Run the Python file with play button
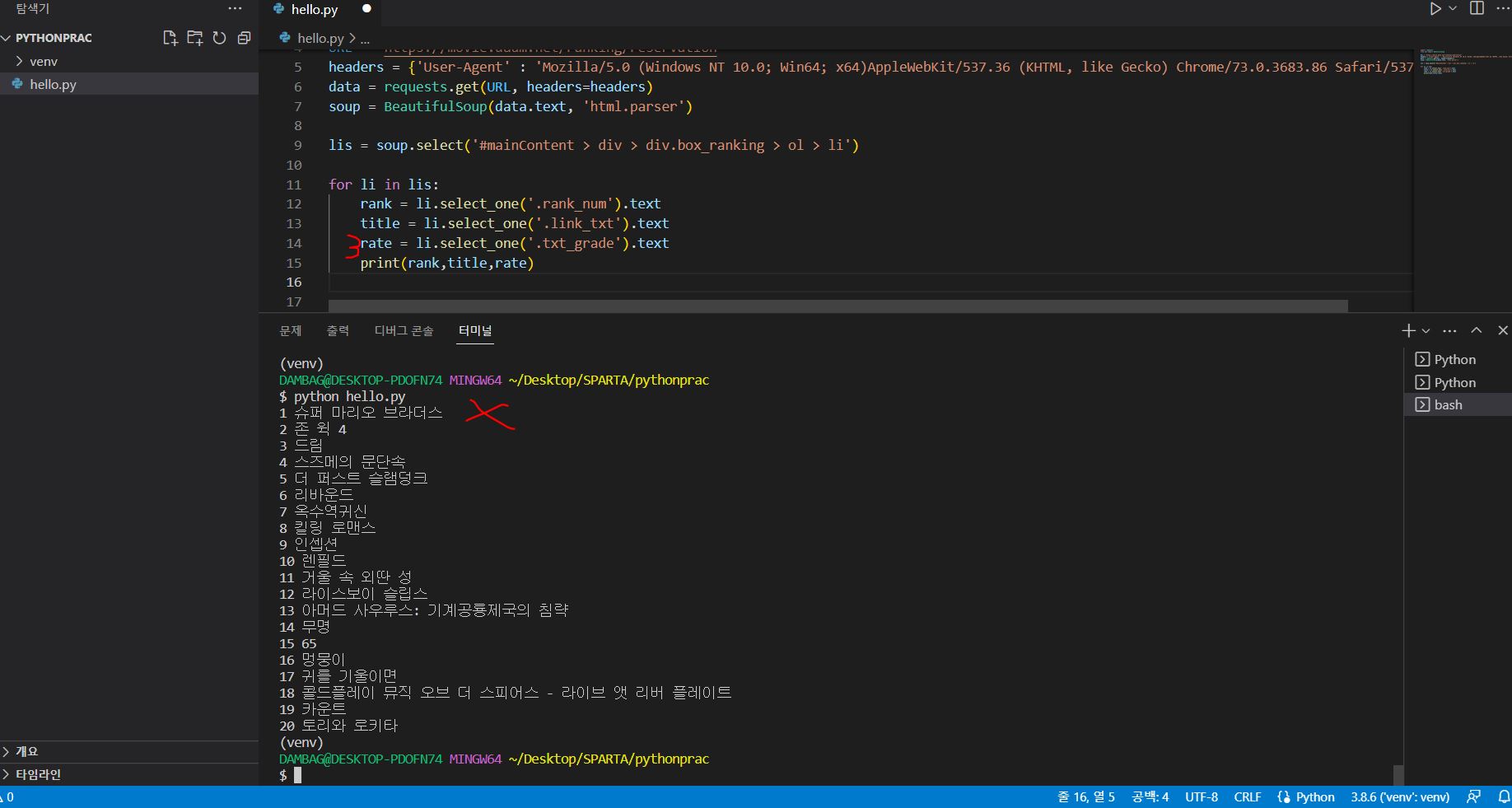The height and width of the screenshot is (808, 1512). point(1435,8)
